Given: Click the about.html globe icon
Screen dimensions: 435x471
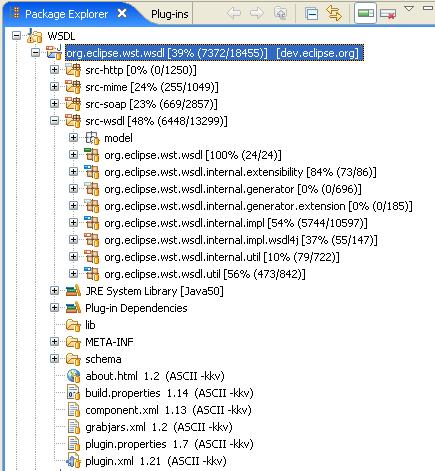Looking at the screenshot, I should click(x=73, y=376).
